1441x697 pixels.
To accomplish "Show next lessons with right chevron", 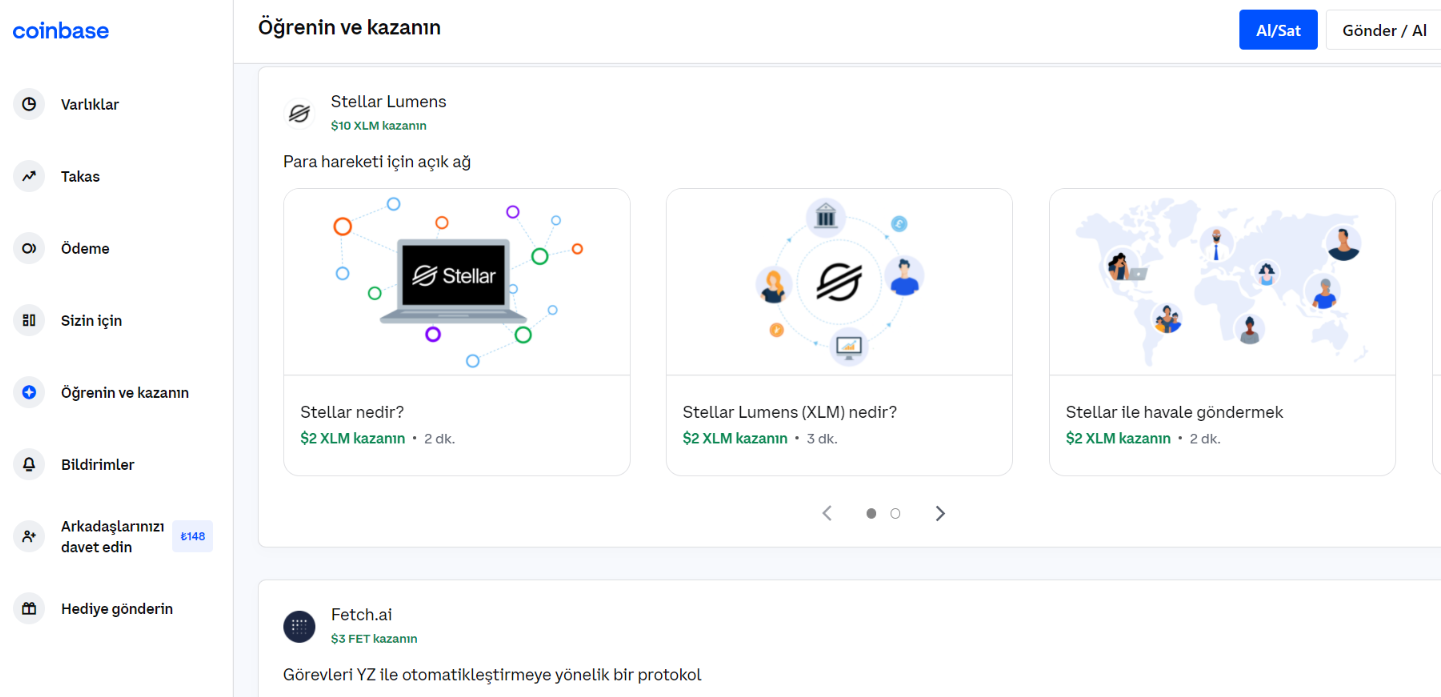I will tap(940, 513).
